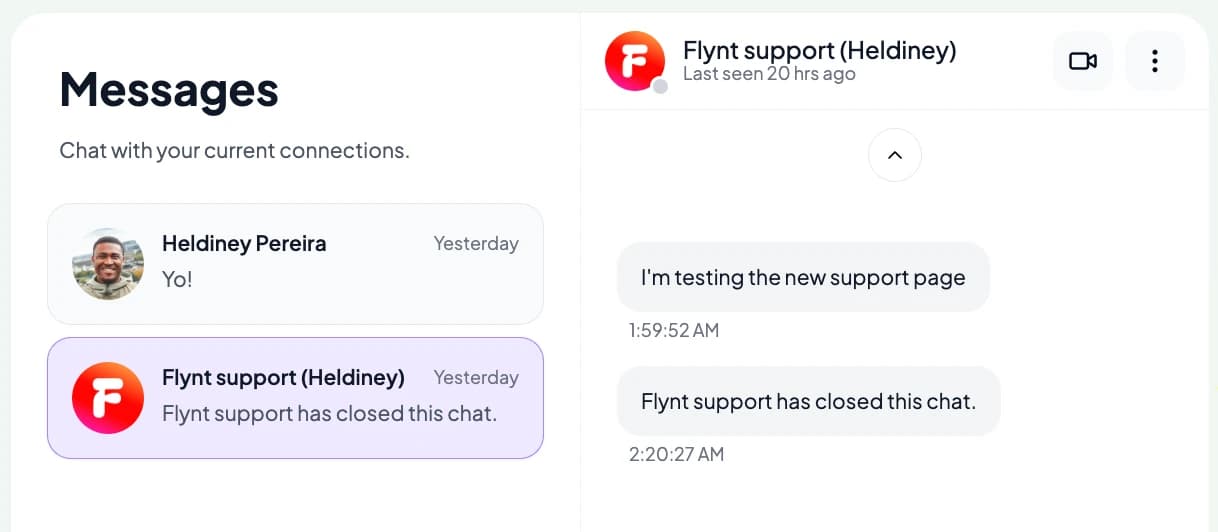This screenshot has width=1218, height=532.
Task: Select the Flynt support (Heldiney) conversation
Action: pyautogui.click(x=295, y=398)
